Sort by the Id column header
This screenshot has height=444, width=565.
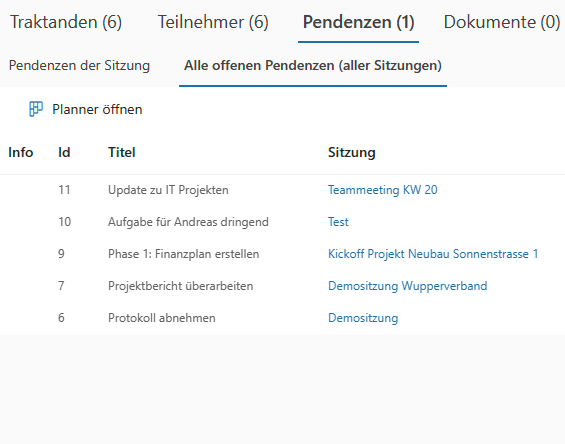pyautogui.click(x=64, y=152)
